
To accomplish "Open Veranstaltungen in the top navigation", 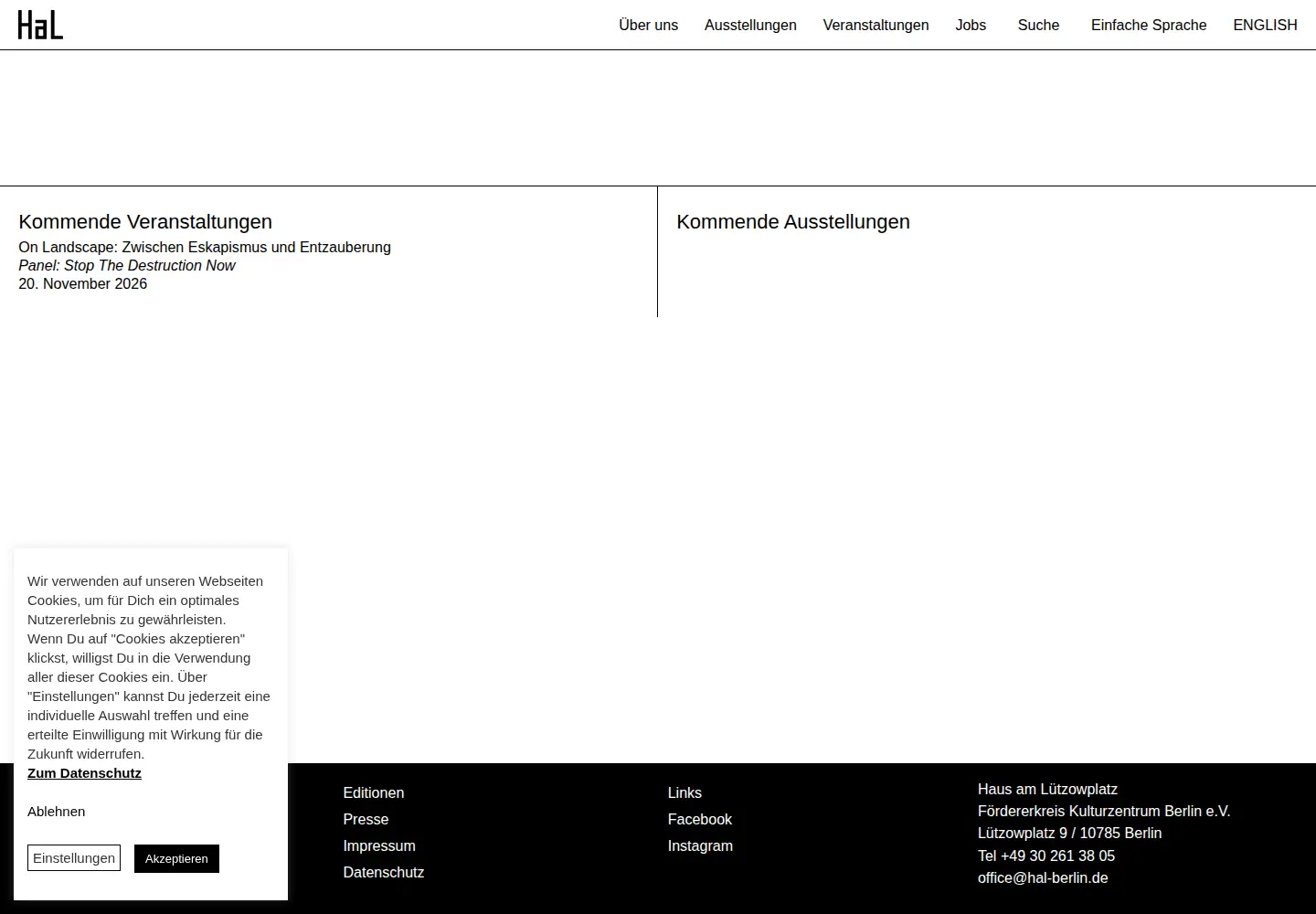I will coord(876,26).
